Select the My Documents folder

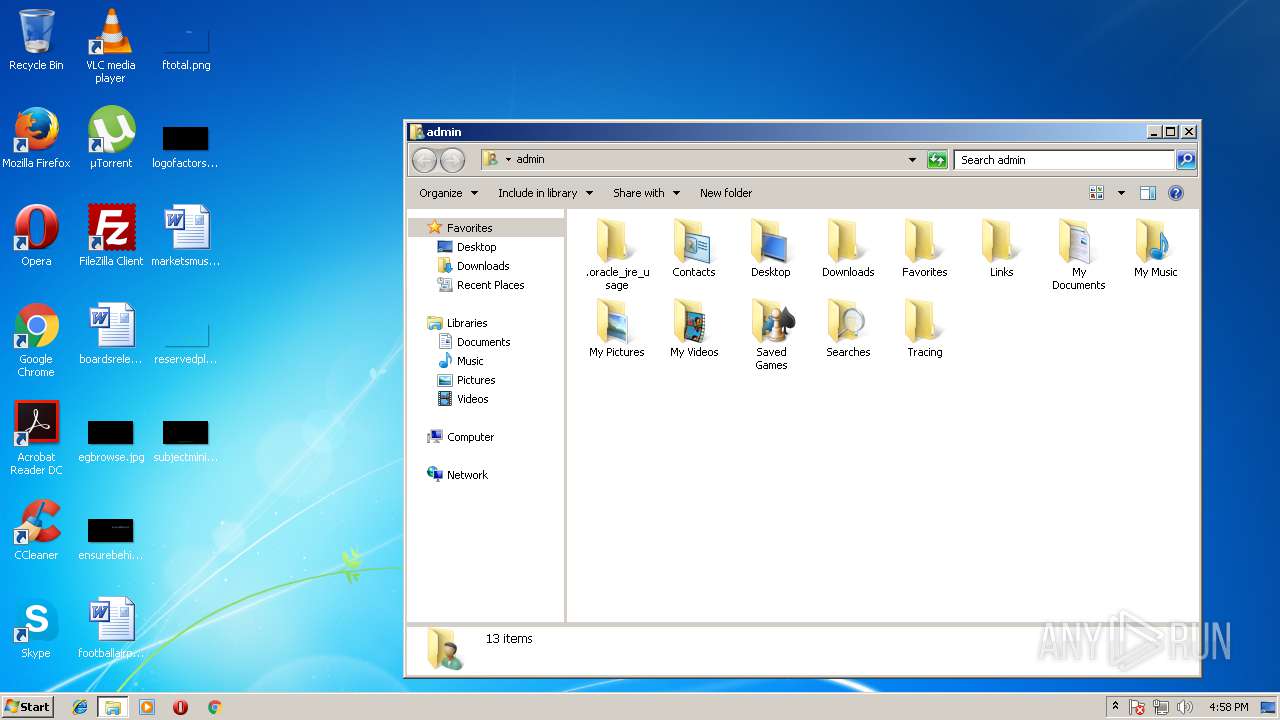coord(1078,254)
